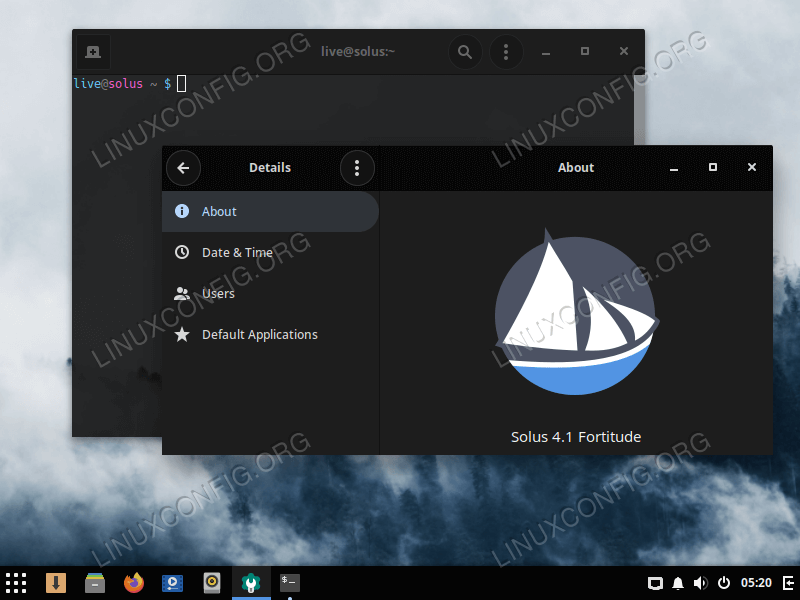
Task: Open the music player taskbar icon
Action: 212,583
